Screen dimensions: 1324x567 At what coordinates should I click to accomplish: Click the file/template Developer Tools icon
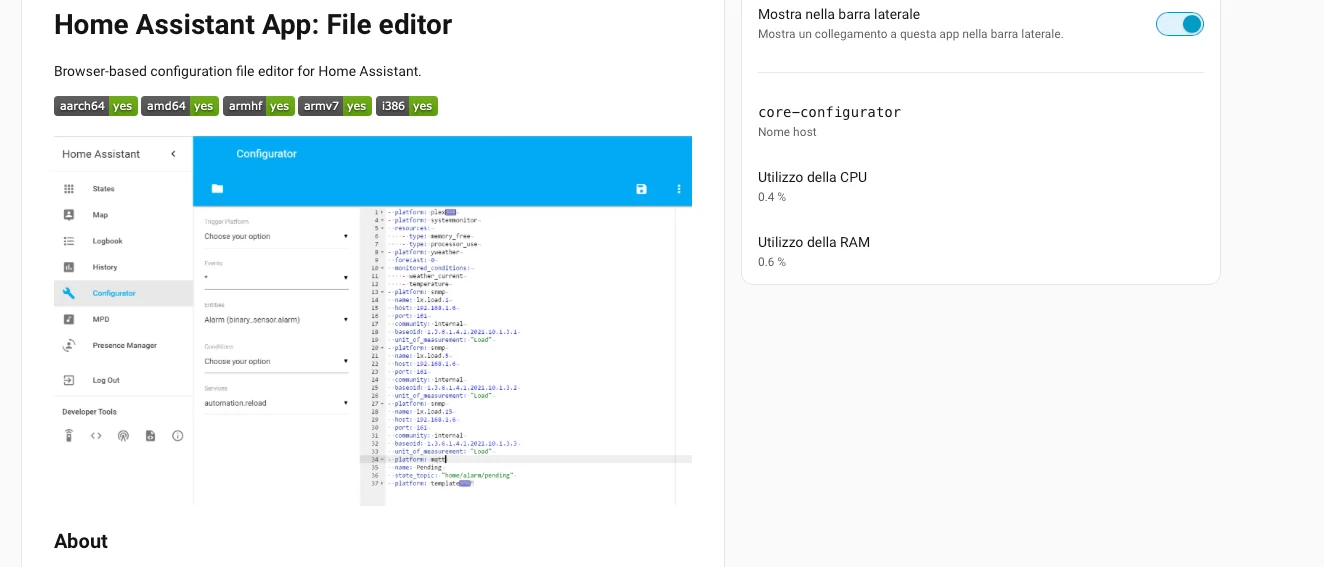150,435
